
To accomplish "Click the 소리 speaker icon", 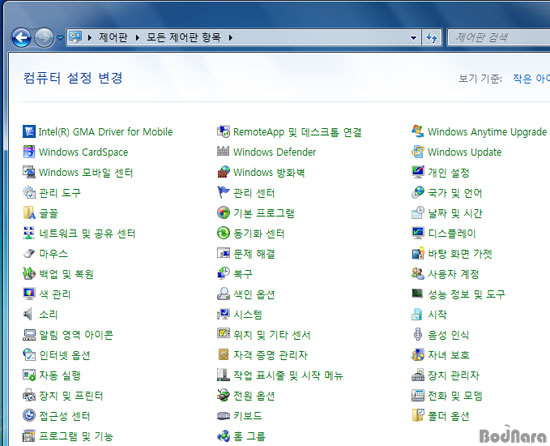I will [29, 314].
